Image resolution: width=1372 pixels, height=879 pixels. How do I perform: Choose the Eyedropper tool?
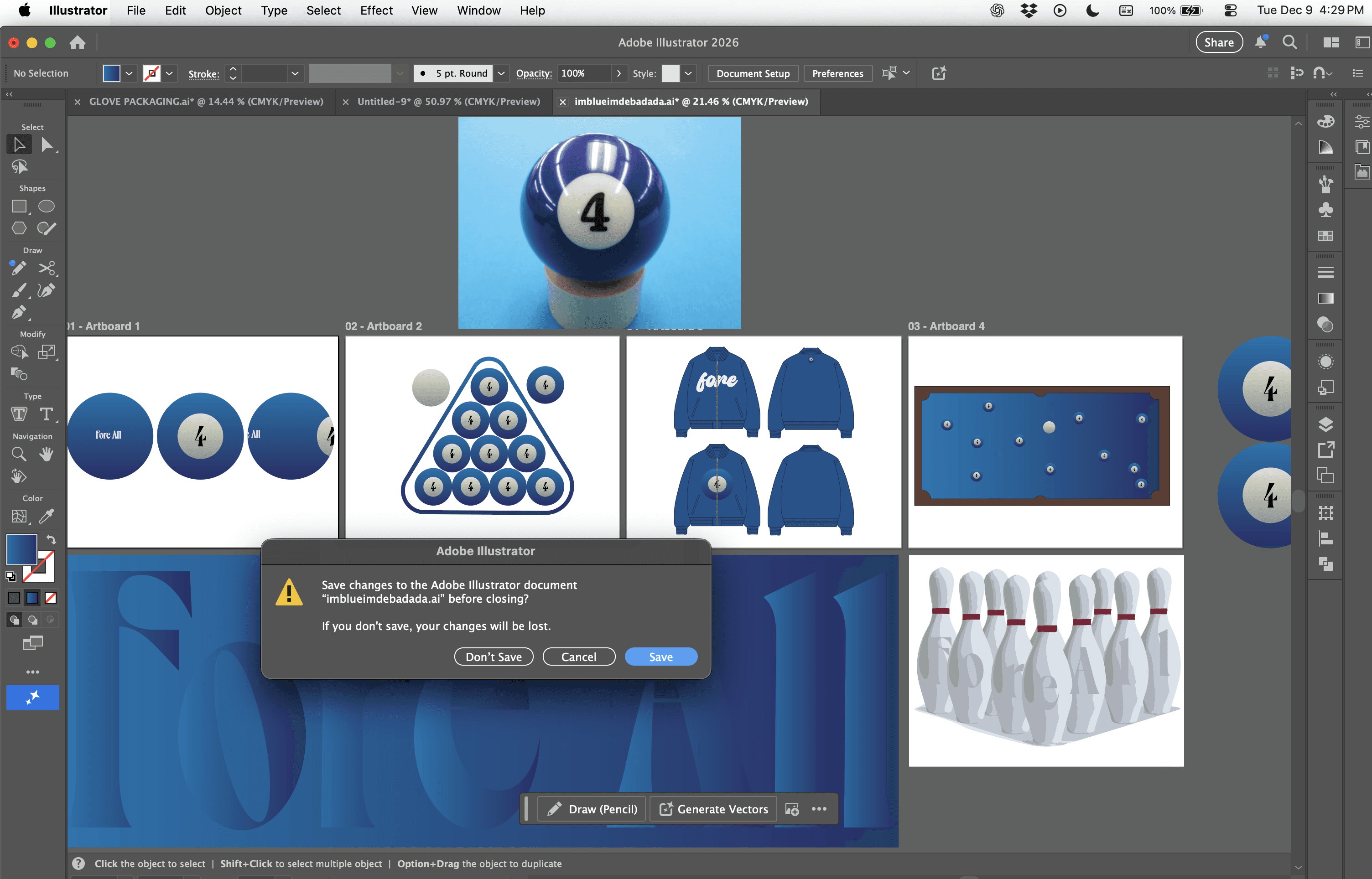(x=46, y=517)
